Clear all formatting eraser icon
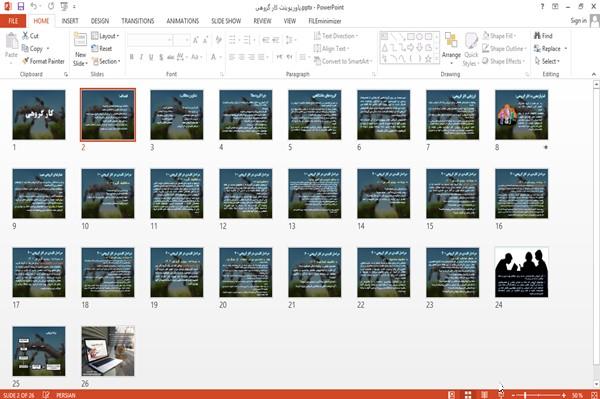The height and width of the screenshot is (399, 600). [x=218, y=40]
